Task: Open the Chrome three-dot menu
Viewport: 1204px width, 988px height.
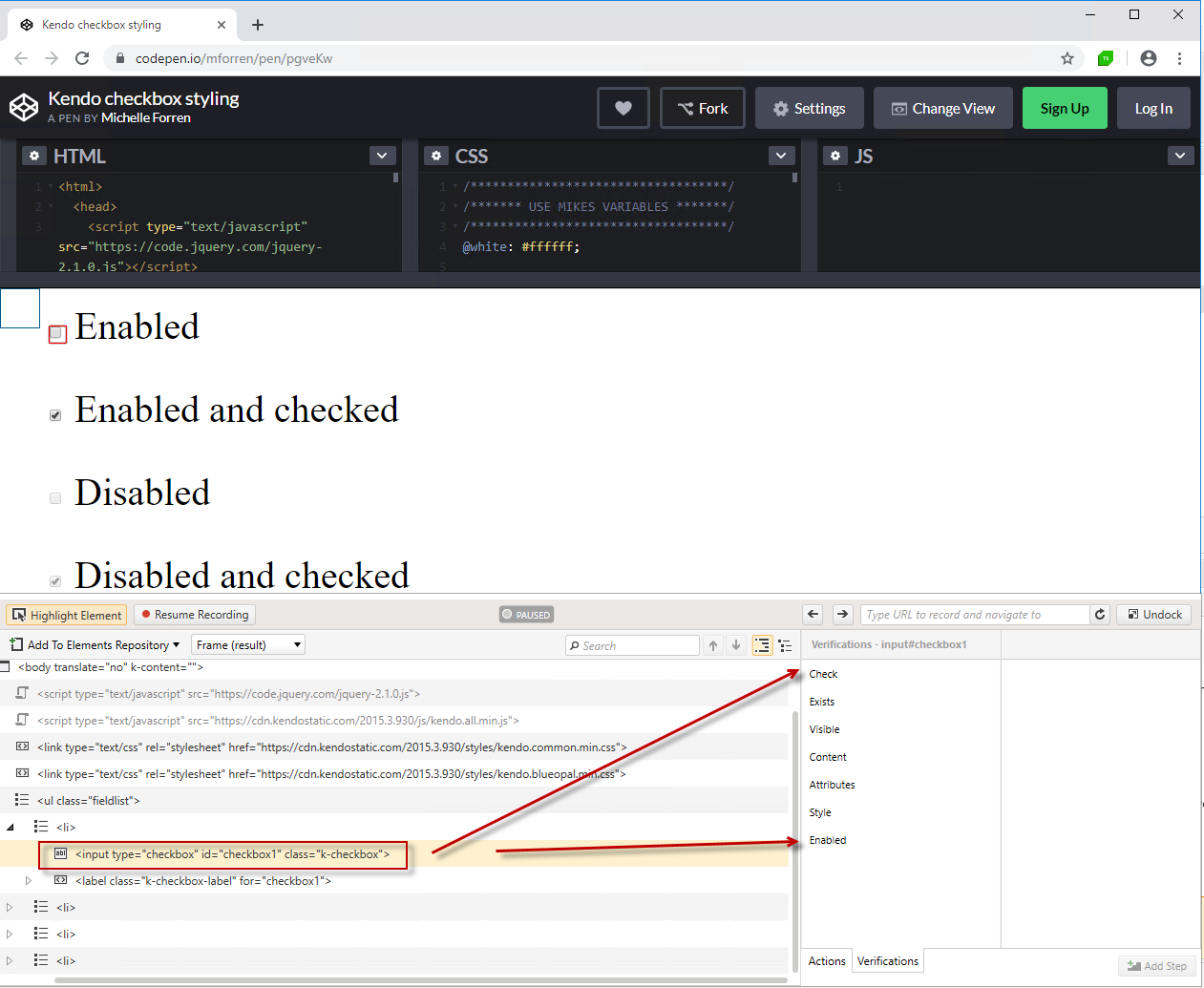Action: [1180, 58]
